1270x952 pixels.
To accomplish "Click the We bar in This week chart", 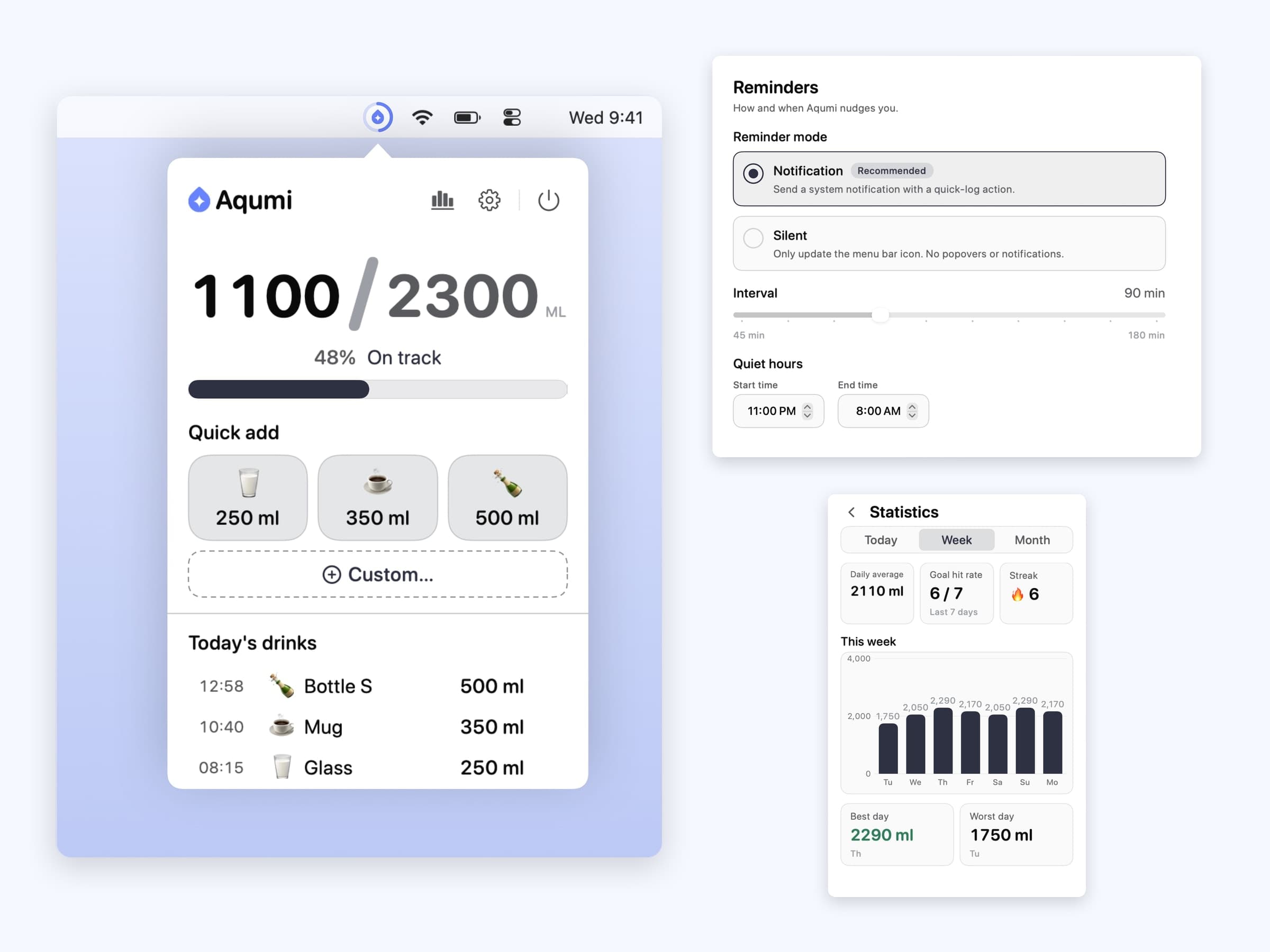I will [915, 744].
